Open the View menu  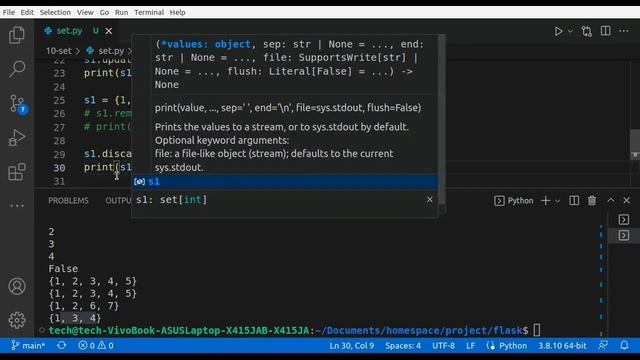[x=85, y=12]
